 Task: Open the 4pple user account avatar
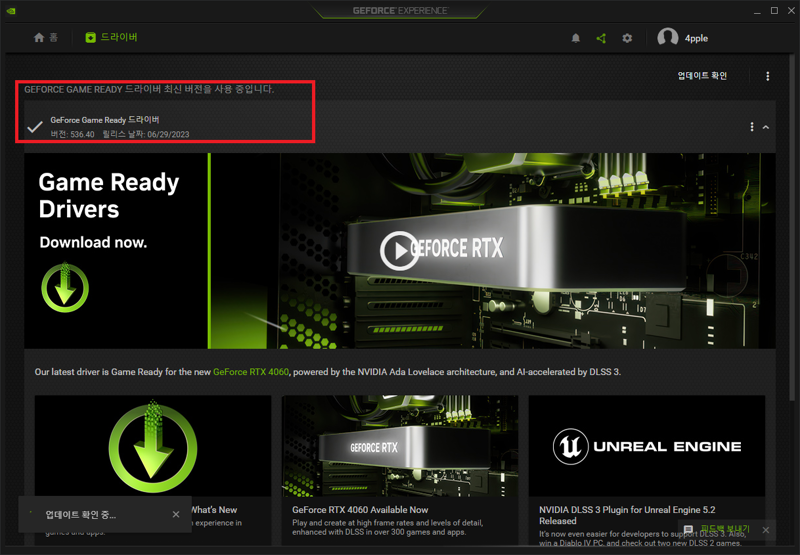pyautogui.click(x=667, y=37)
